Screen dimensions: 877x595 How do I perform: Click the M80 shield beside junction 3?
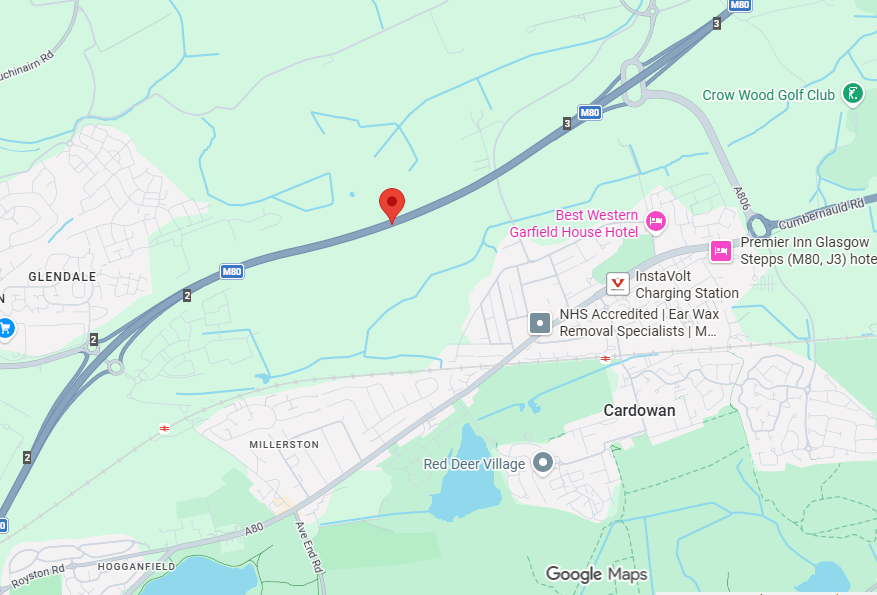(590, 112)
